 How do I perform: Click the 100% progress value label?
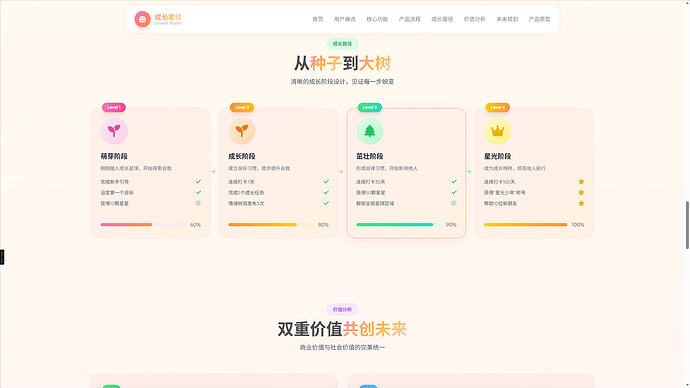(x=578, y=225)
